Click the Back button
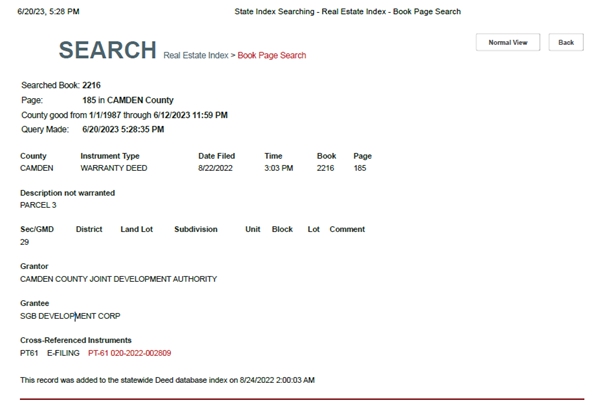605x407 pixels. pos(566,43)
